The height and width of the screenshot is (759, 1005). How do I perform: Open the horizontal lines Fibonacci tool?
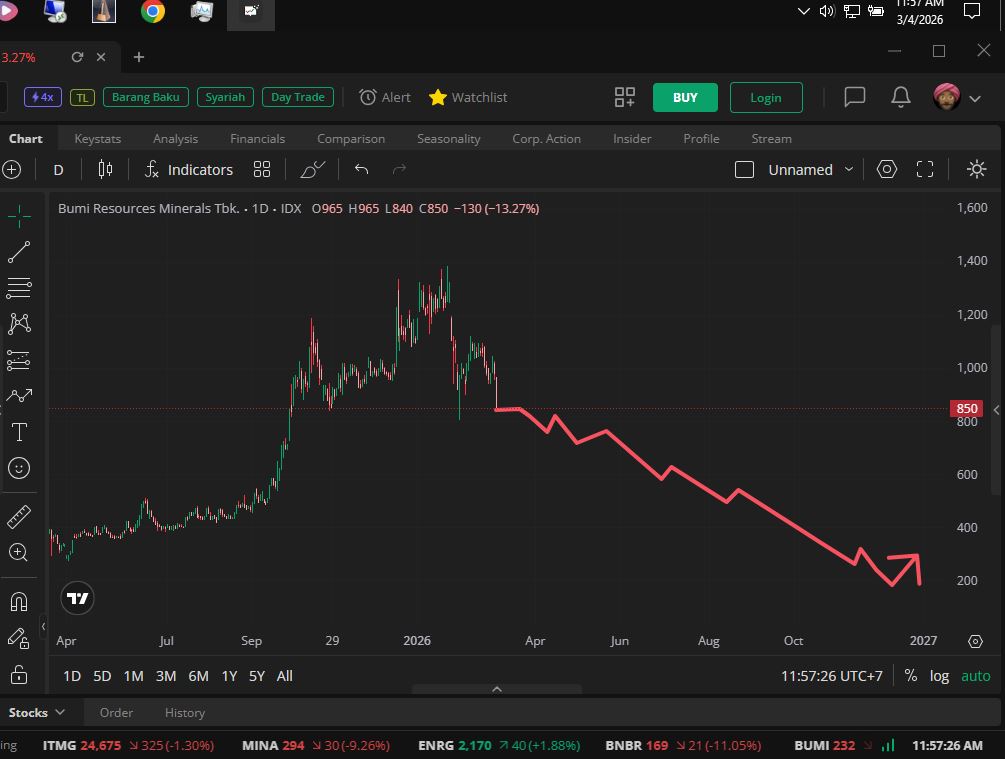pyautogui.click(x=19, y=288)
